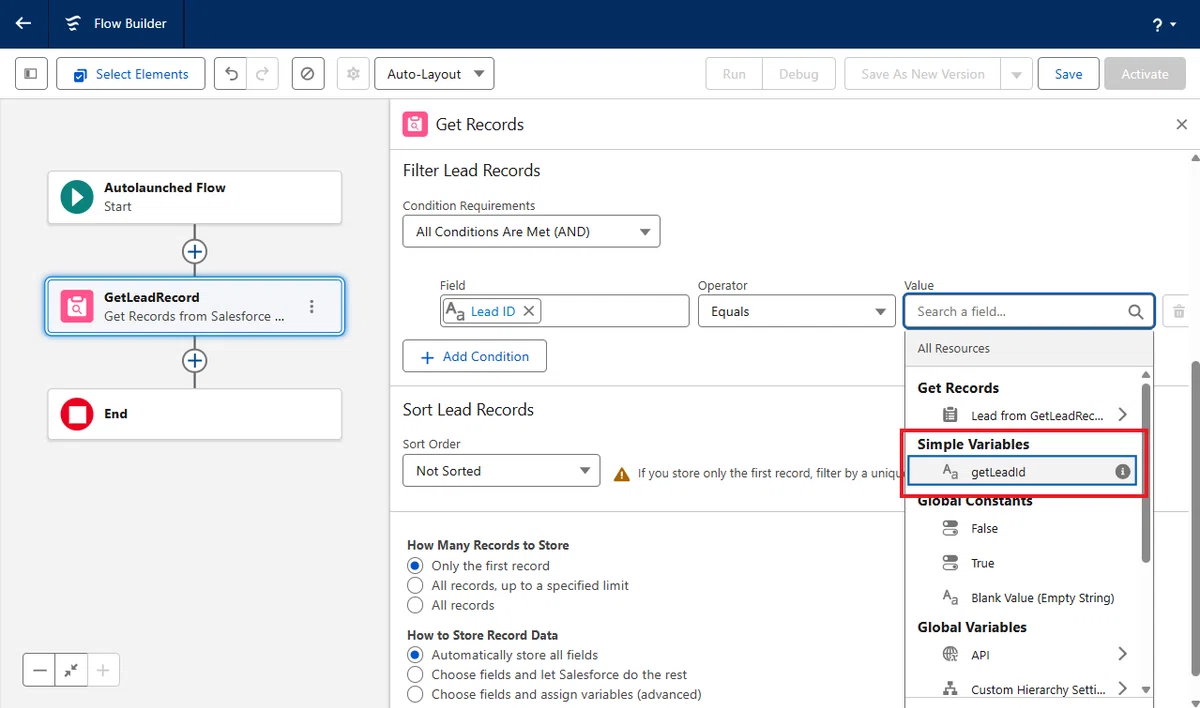Choose the False global constant

coord(1023,528)
